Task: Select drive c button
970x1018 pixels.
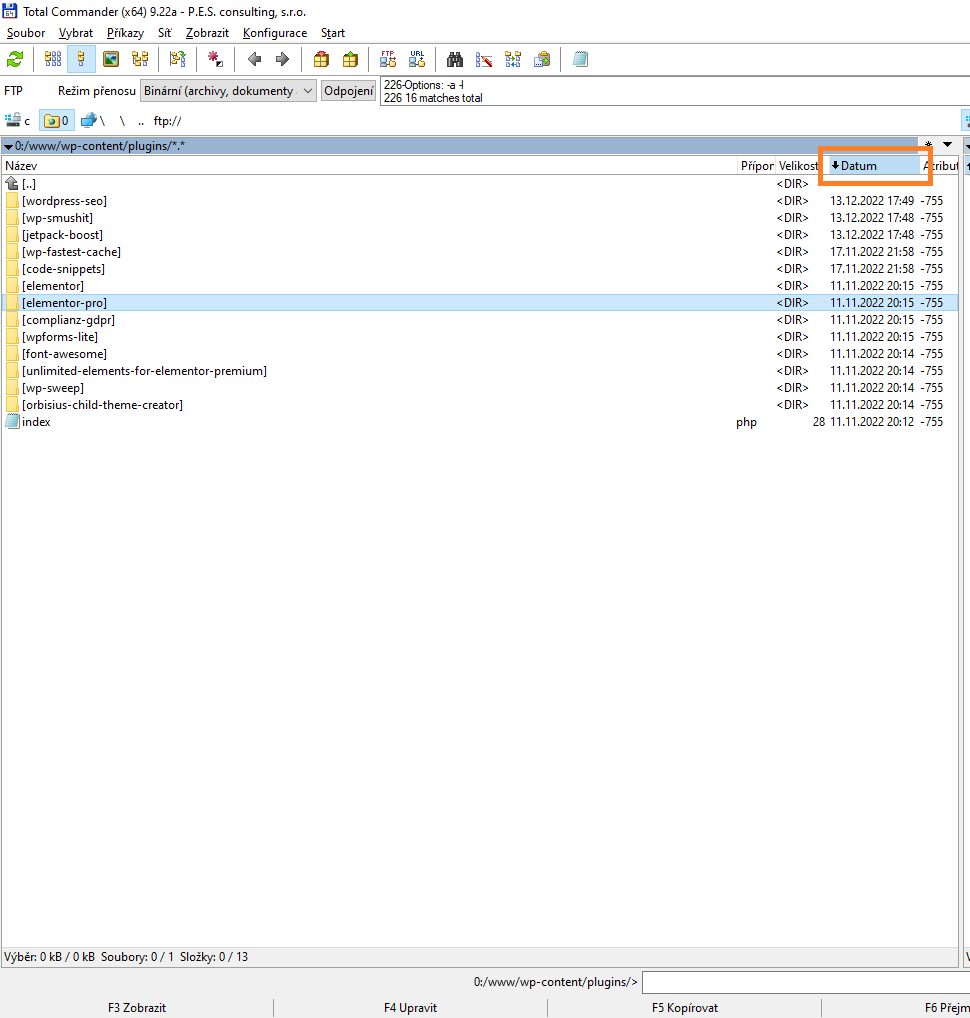Action: (x=18, y=121)
